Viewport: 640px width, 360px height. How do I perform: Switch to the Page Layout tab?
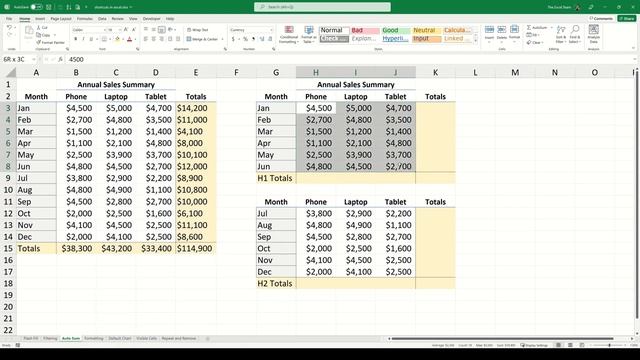(x=61, y=19)
